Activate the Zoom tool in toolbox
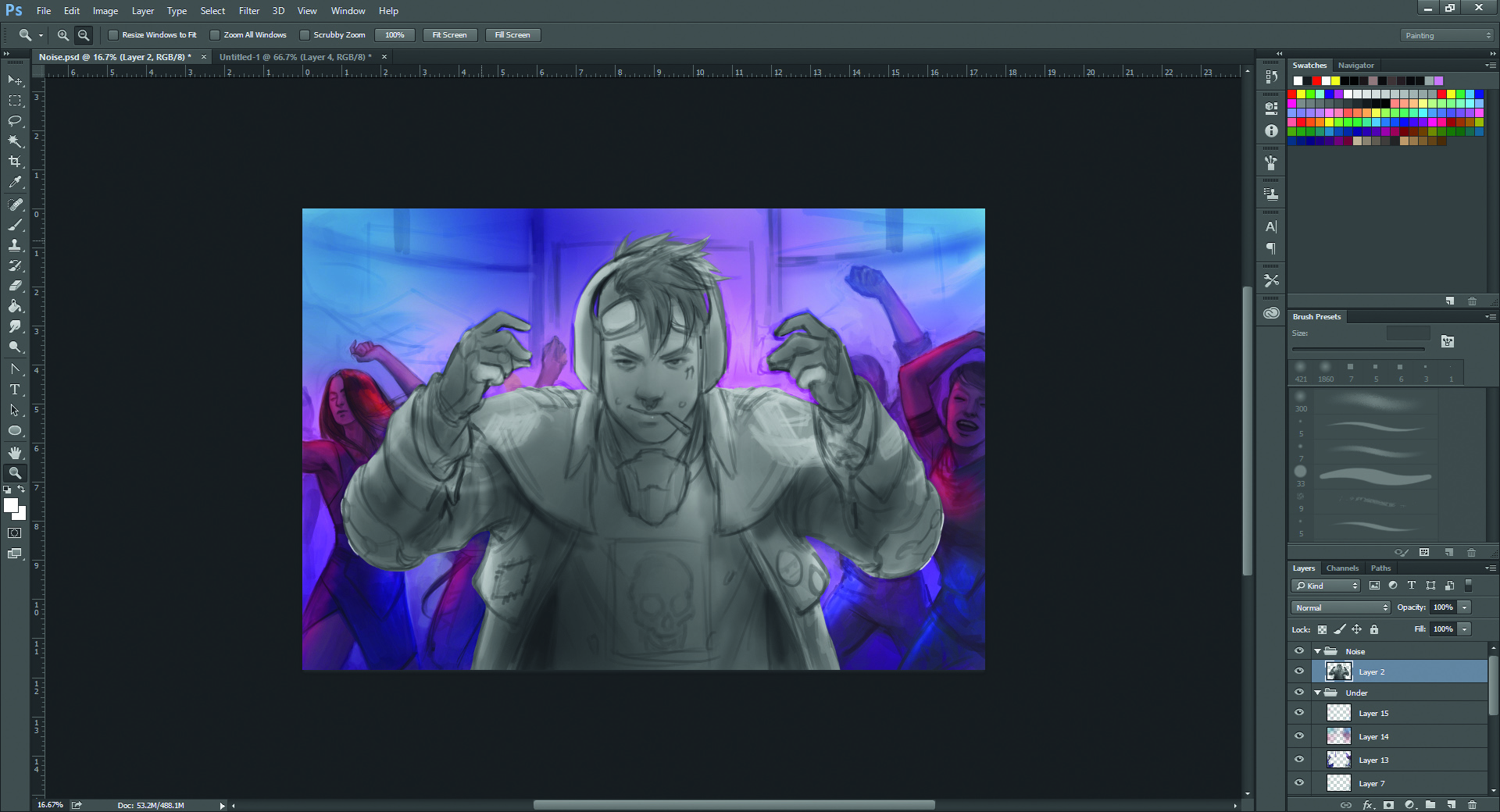Screen dimensions: 1500x812 pyautogui.click(x=15, y=473)
